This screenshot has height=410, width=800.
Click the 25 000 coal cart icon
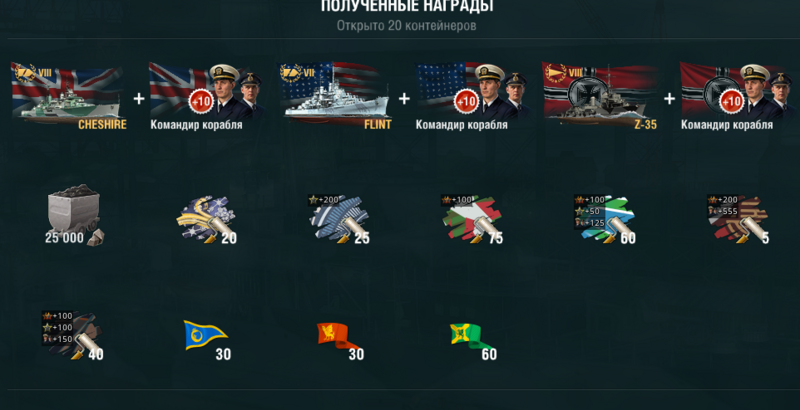[x=74, y=215]
